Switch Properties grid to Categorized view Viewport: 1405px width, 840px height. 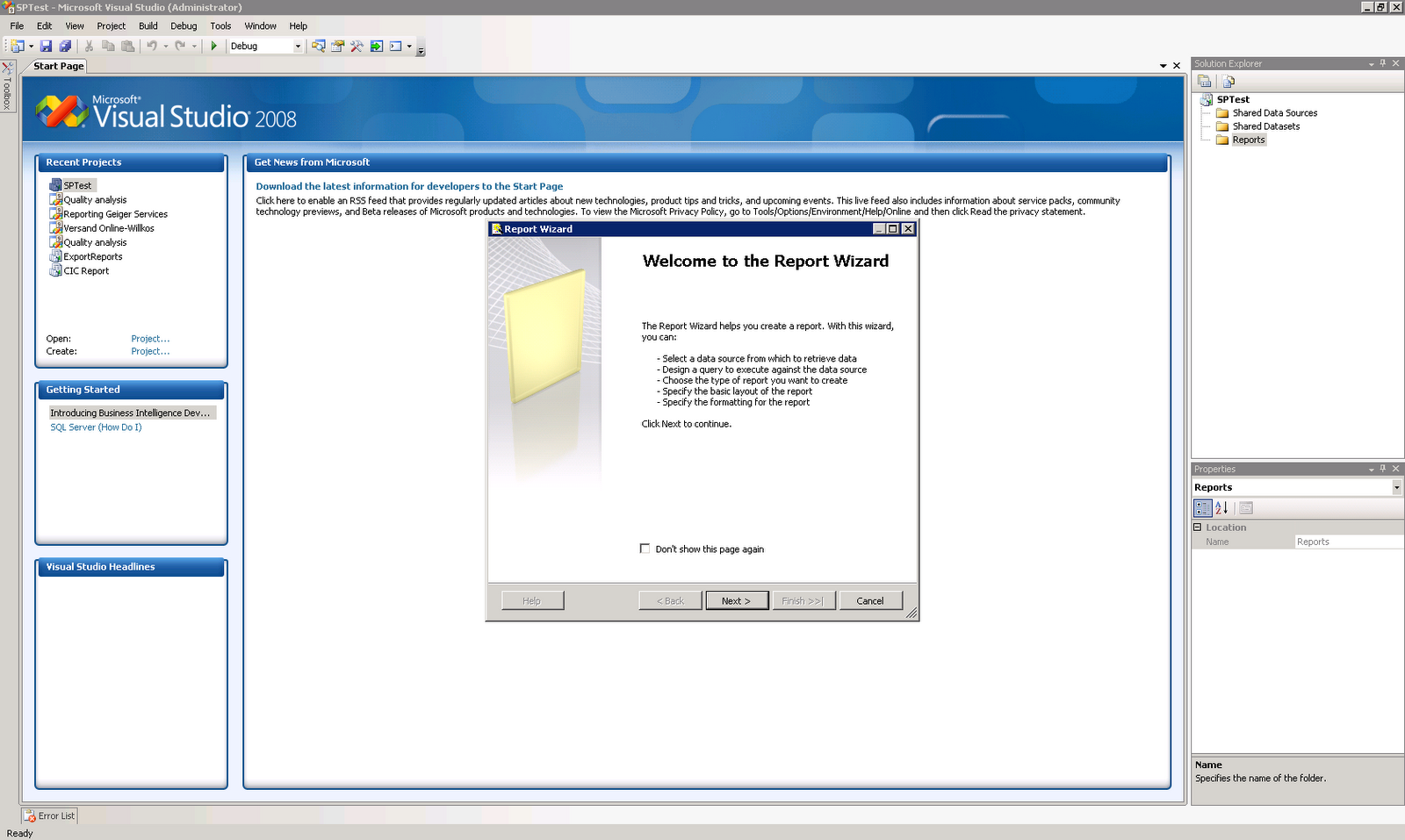coord(1203,508)
